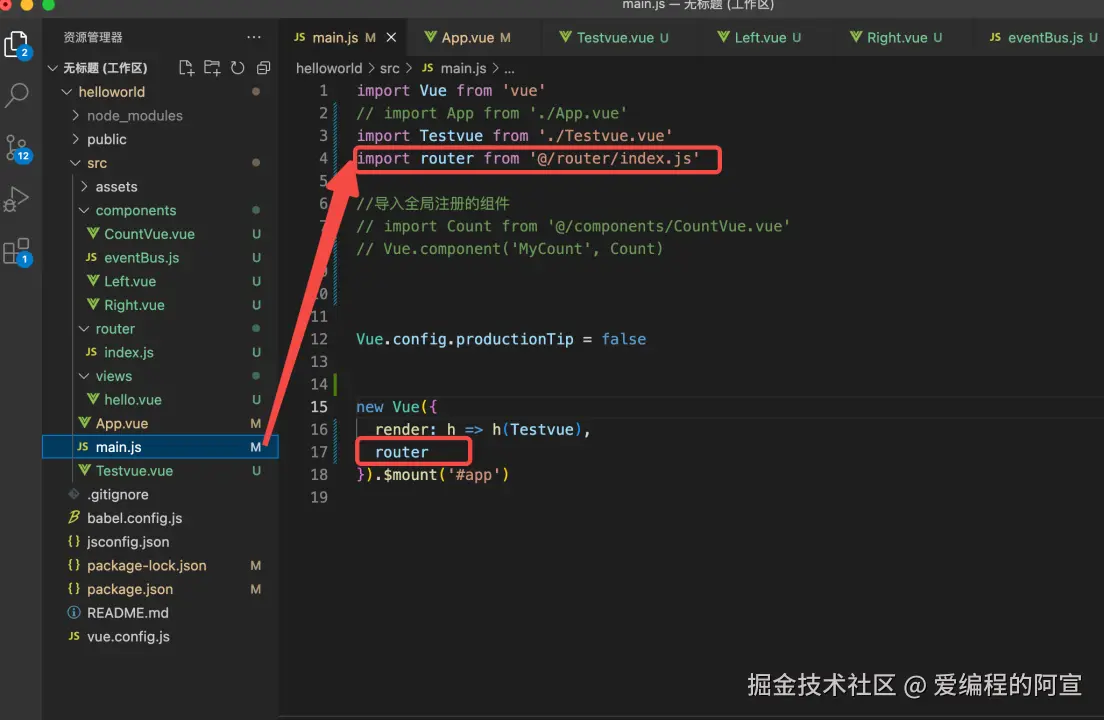Open App.vue in the file tree

click(x=161, y=423)
